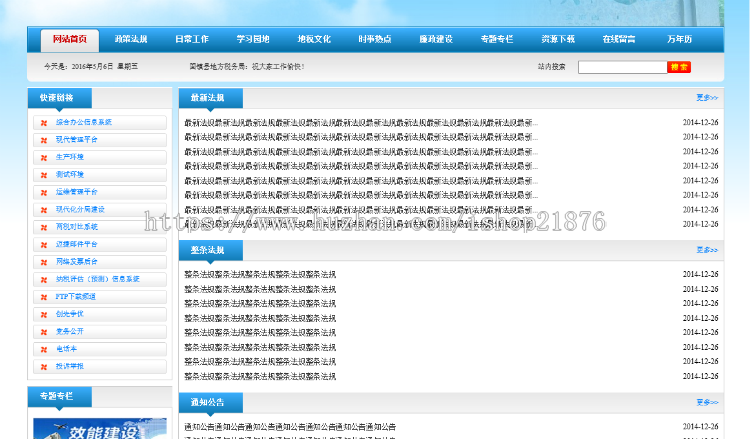Click the red icon beside 测试环境

[x=44, y=175]
